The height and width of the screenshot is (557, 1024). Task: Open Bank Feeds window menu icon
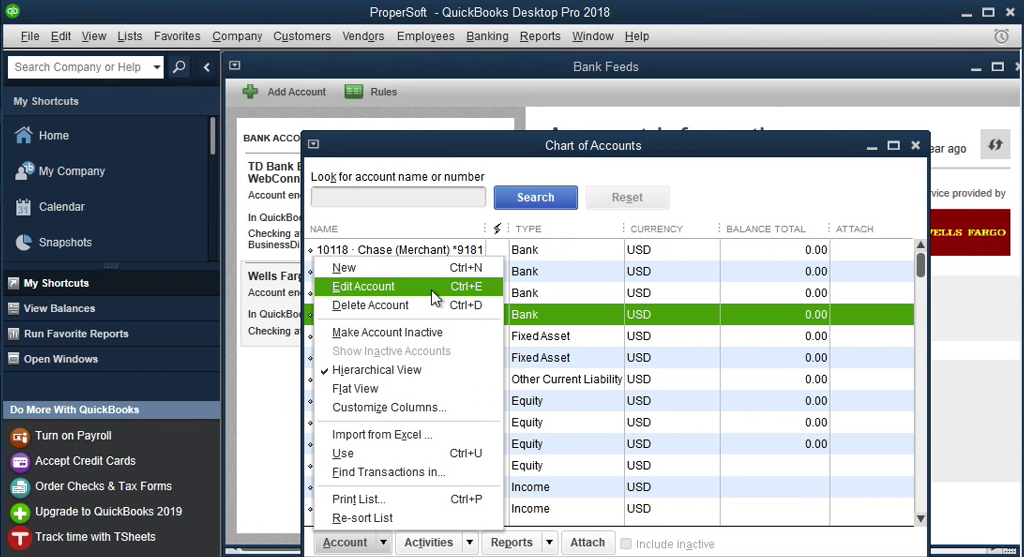click(234, 65)
